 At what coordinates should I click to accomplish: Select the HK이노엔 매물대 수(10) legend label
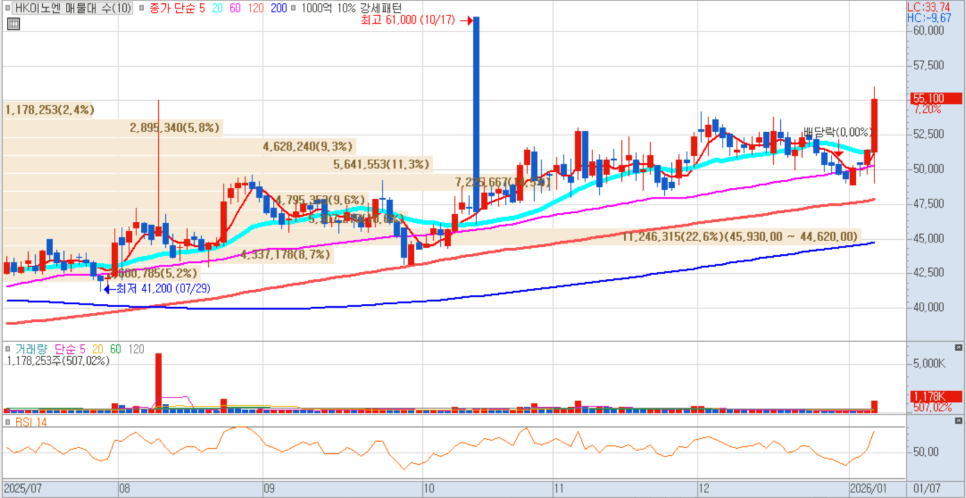[72, 8]
